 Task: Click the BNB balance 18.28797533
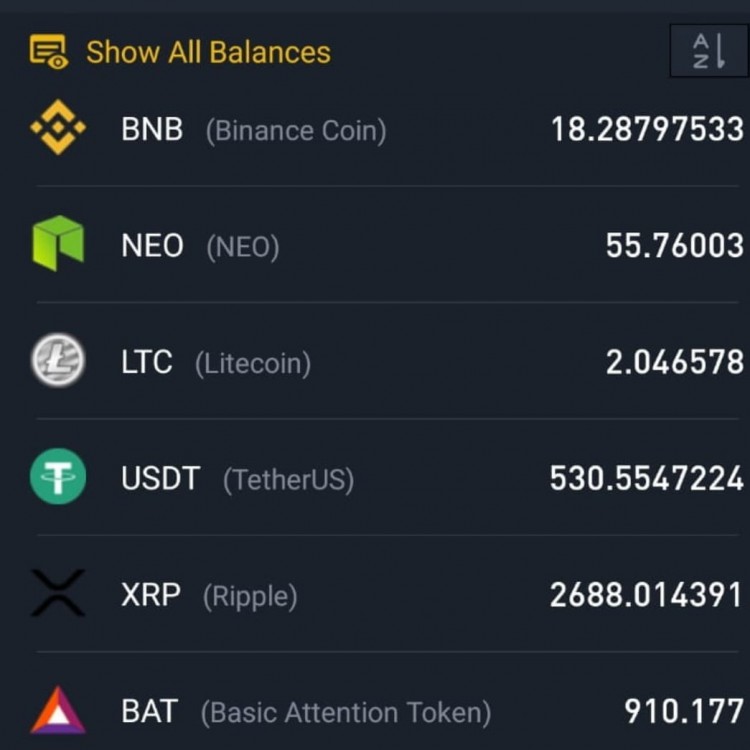click(x=648, y=129)
